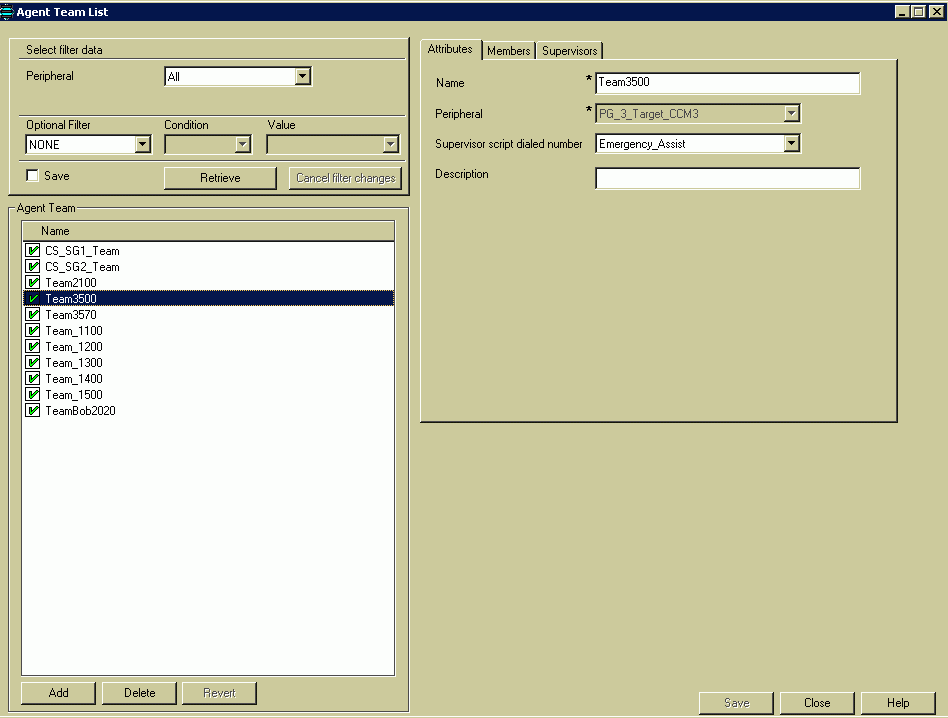Click green check icon beside CS_SG1_Team
This screenshot has height=718, width=948.
click(33, 250)
